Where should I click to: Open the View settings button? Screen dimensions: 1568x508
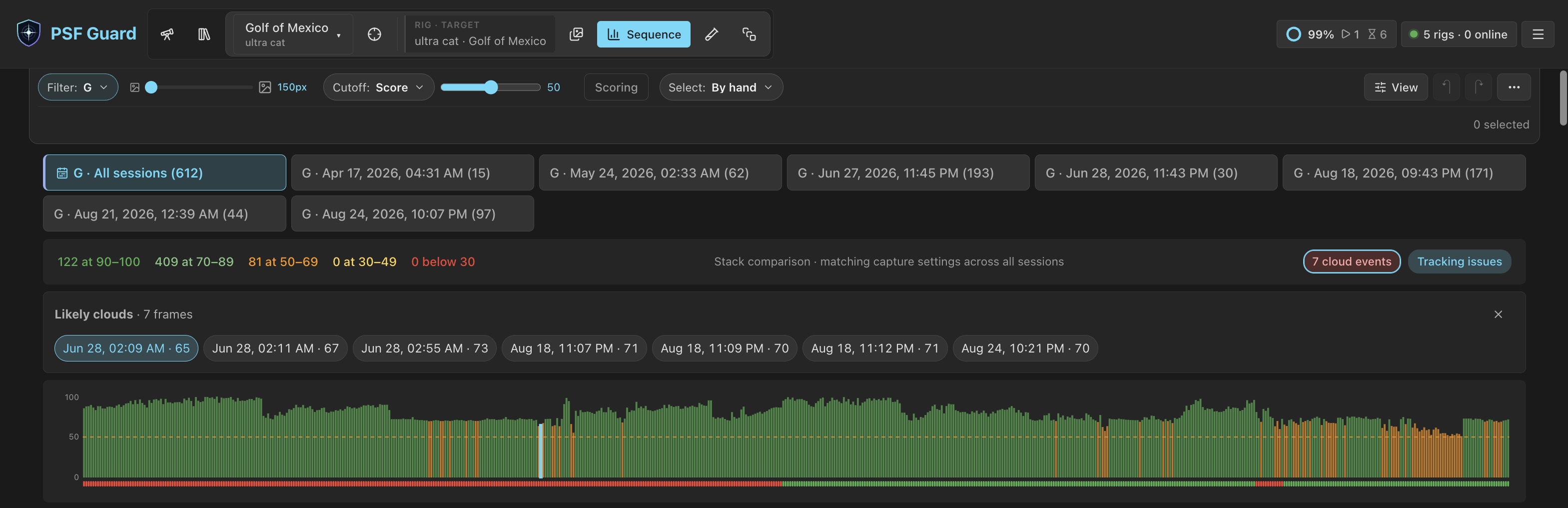coord(1396,87)
